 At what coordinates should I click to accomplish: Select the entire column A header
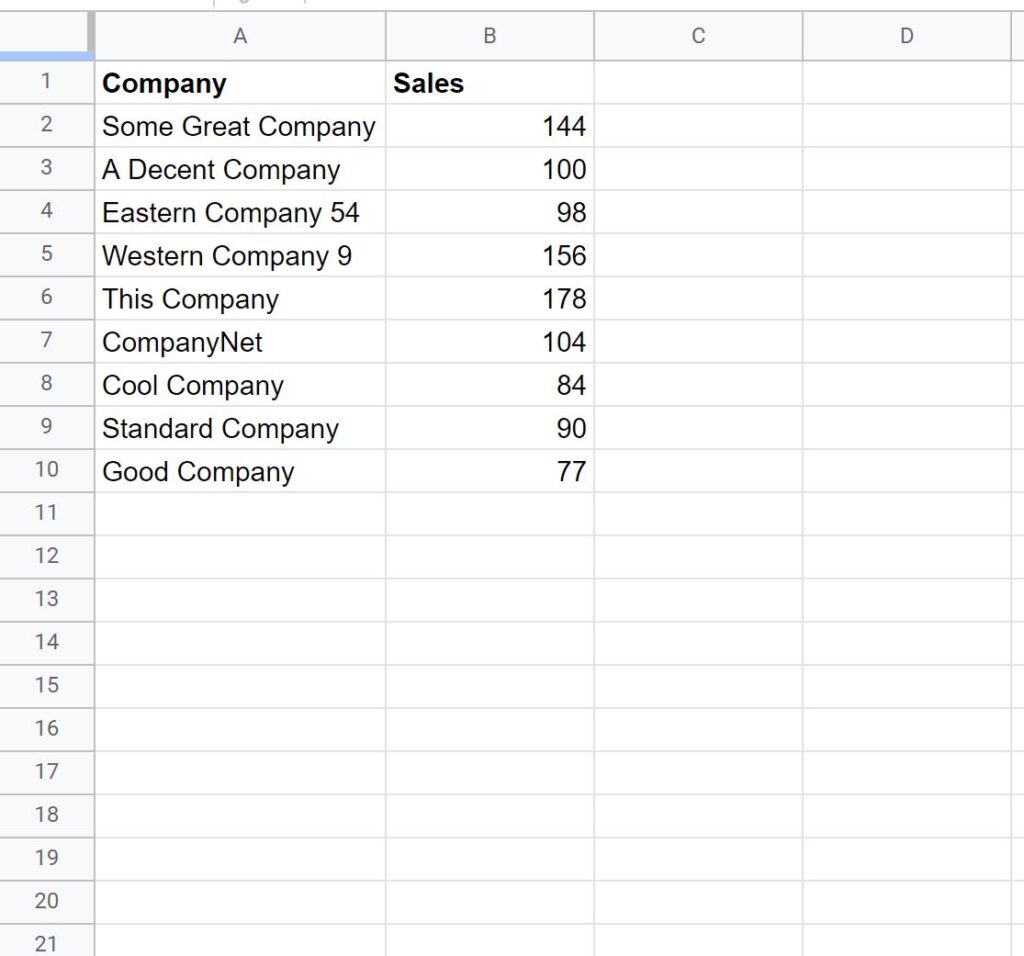(x=240, y=36)
